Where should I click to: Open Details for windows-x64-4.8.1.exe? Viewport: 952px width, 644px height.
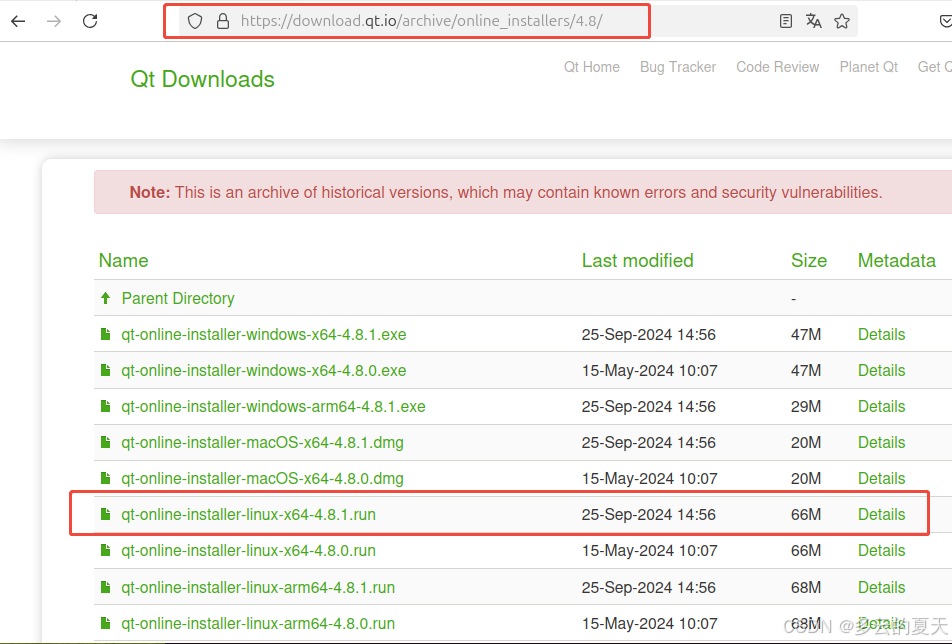881,334
